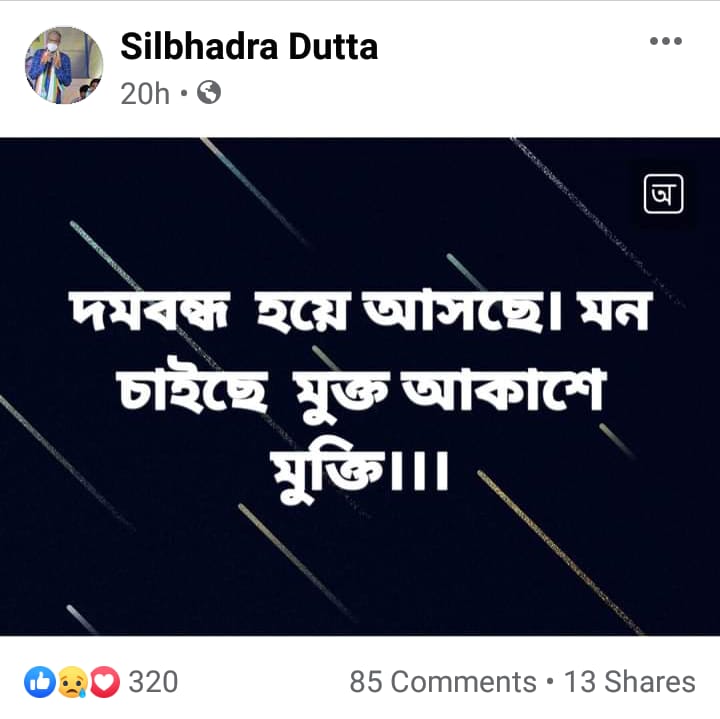This screenshot has height=719, width=720.
Task: Click the word হয়ে in the image
Action: (x=302, y=309)
